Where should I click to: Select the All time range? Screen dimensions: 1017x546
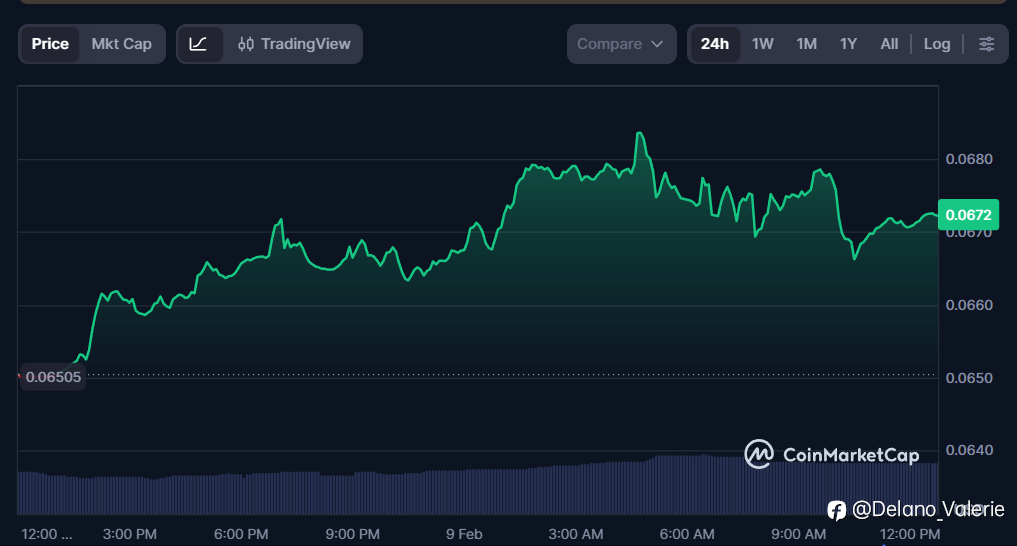889,44
